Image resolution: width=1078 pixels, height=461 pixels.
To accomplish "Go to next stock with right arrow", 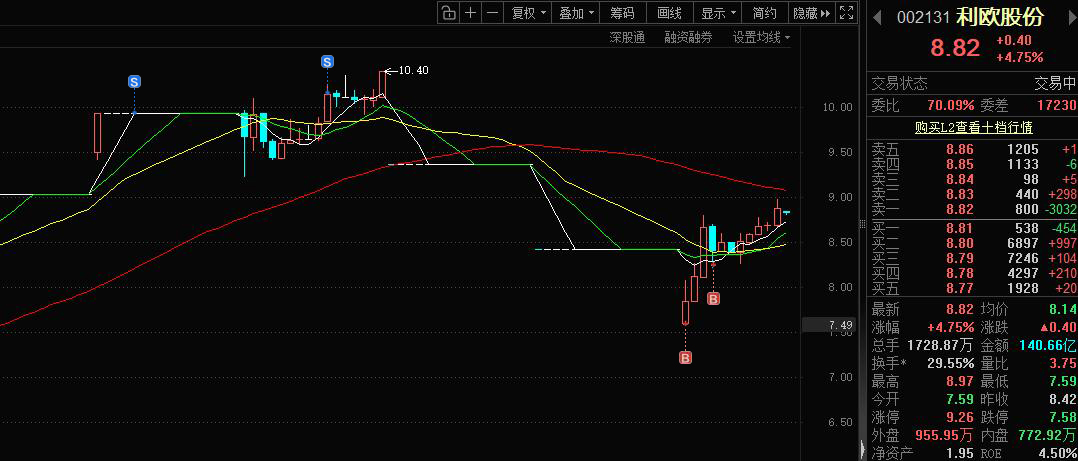I will tap(1071, 18).
